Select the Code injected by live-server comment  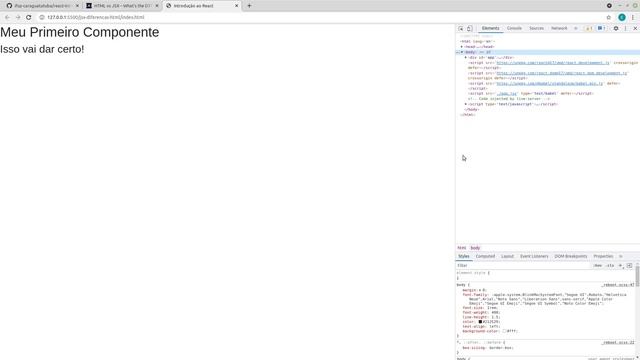click(x=509, y=99)
